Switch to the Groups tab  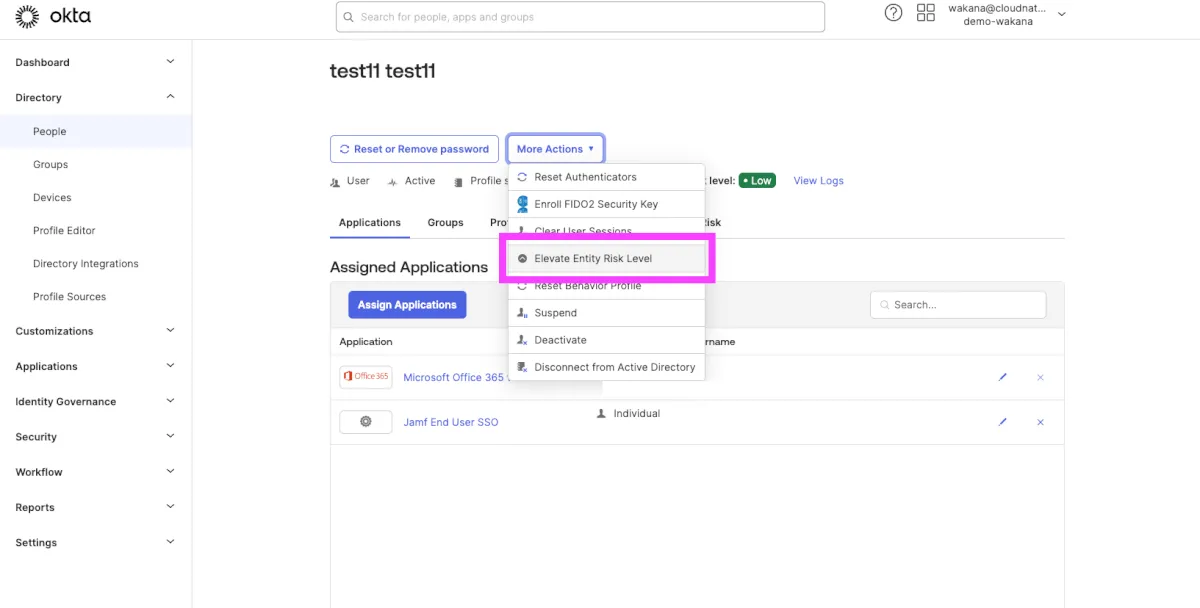tap(445, 222)
